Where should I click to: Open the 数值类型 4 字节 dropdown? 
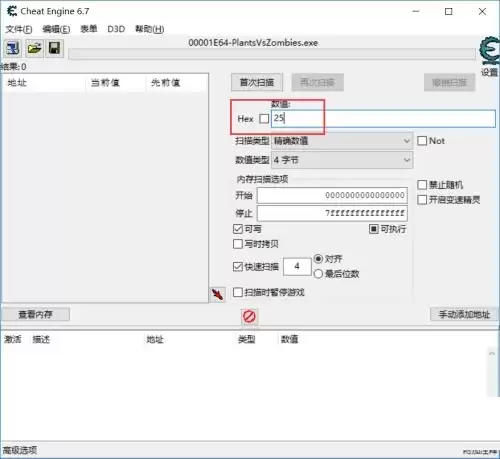(342, 160)
